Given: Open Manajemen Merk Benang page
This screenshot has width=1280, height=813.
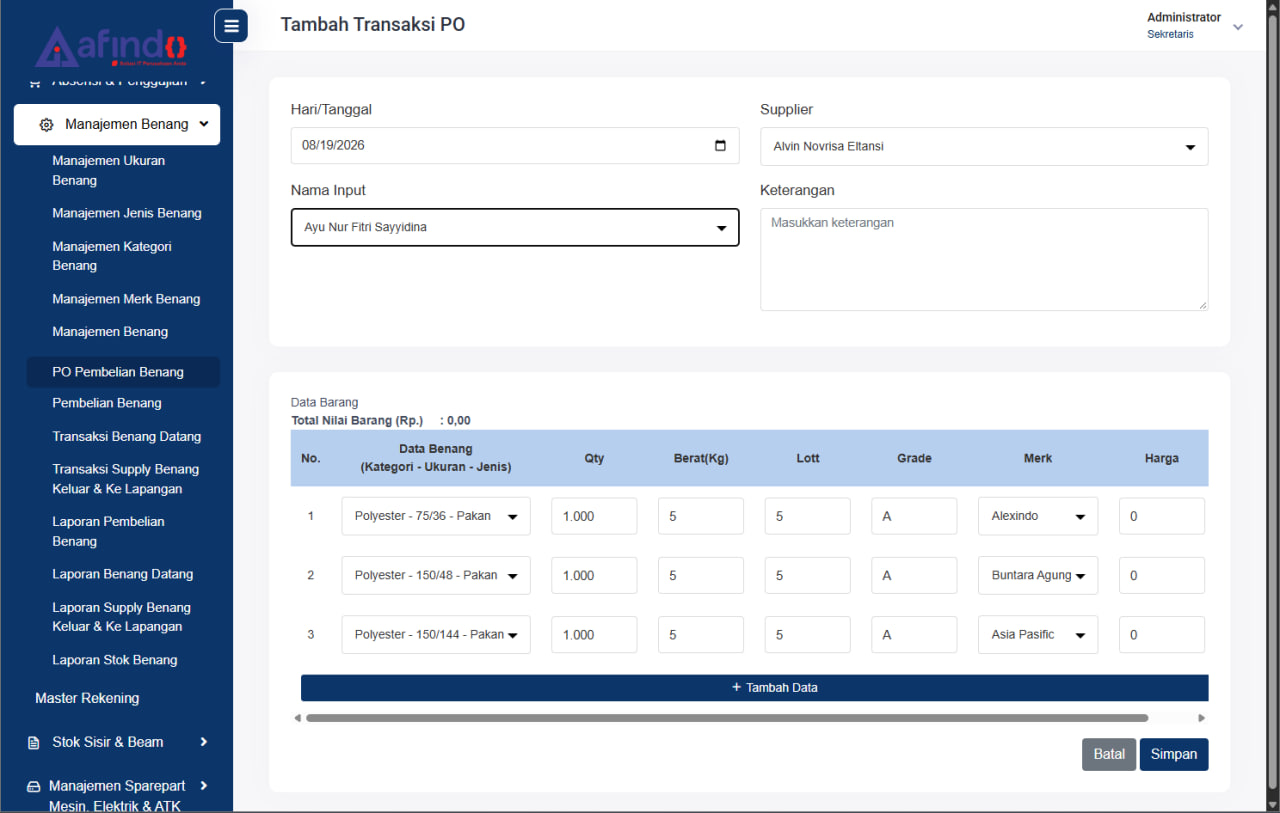Looking at the screenshot, I should click(126, 299).
